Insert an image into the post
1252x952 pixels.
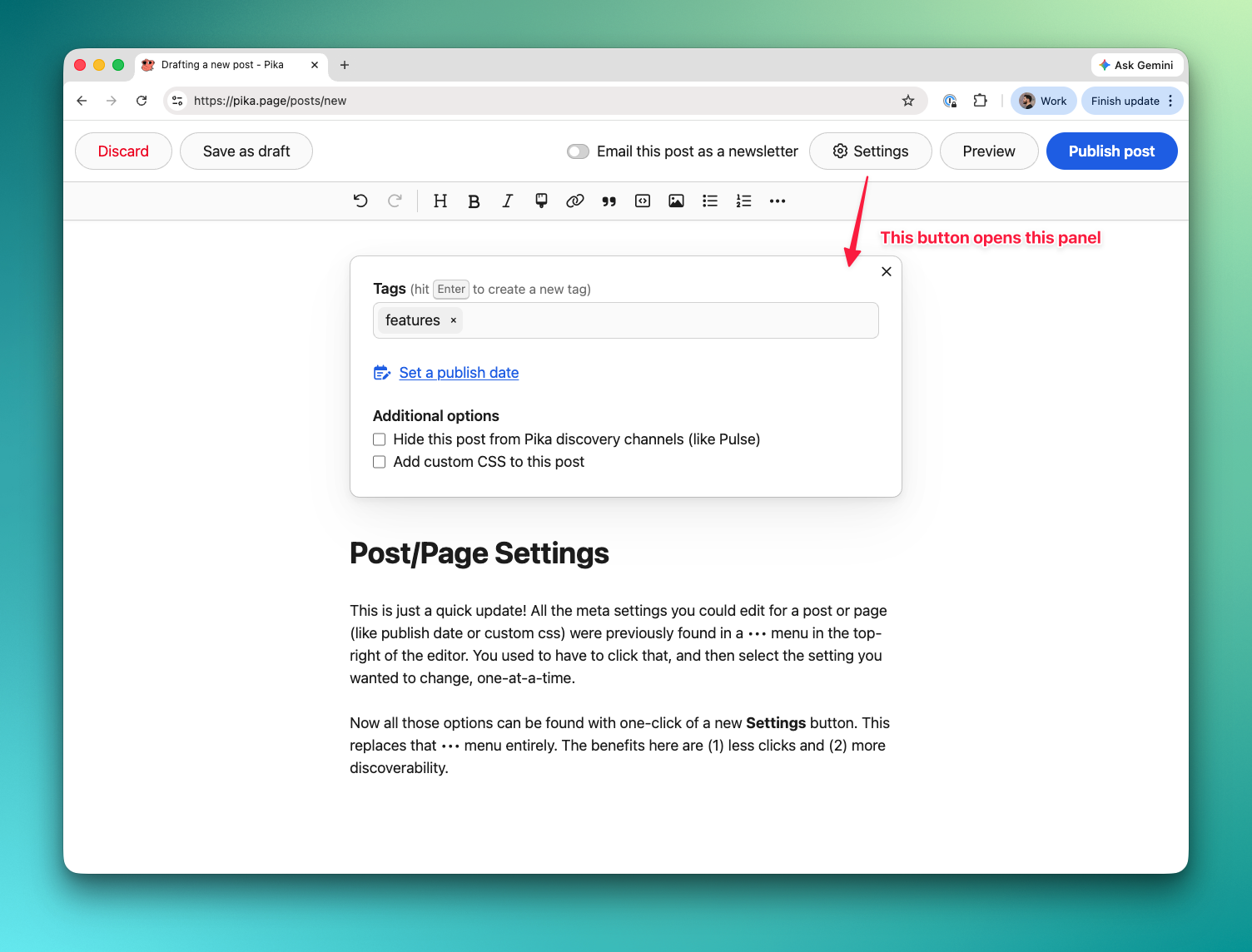tap(676, 201)
